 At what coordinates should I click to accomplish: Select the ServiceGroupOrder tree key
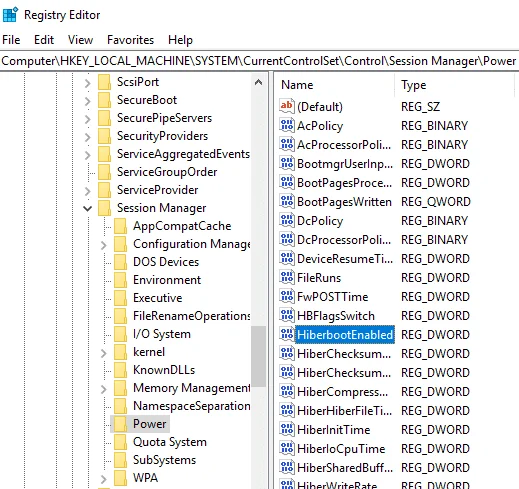click(167, 172)
